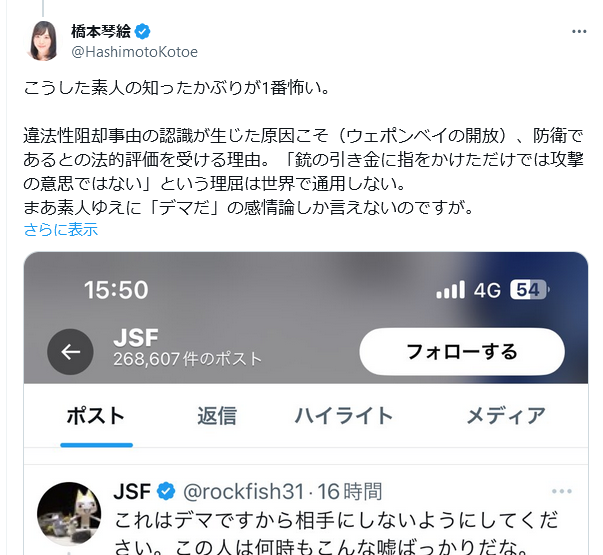Screen dimensions: 603x555
Task: Click the 16時間 timestamp on the JSF post
Action: coord(349,491)
